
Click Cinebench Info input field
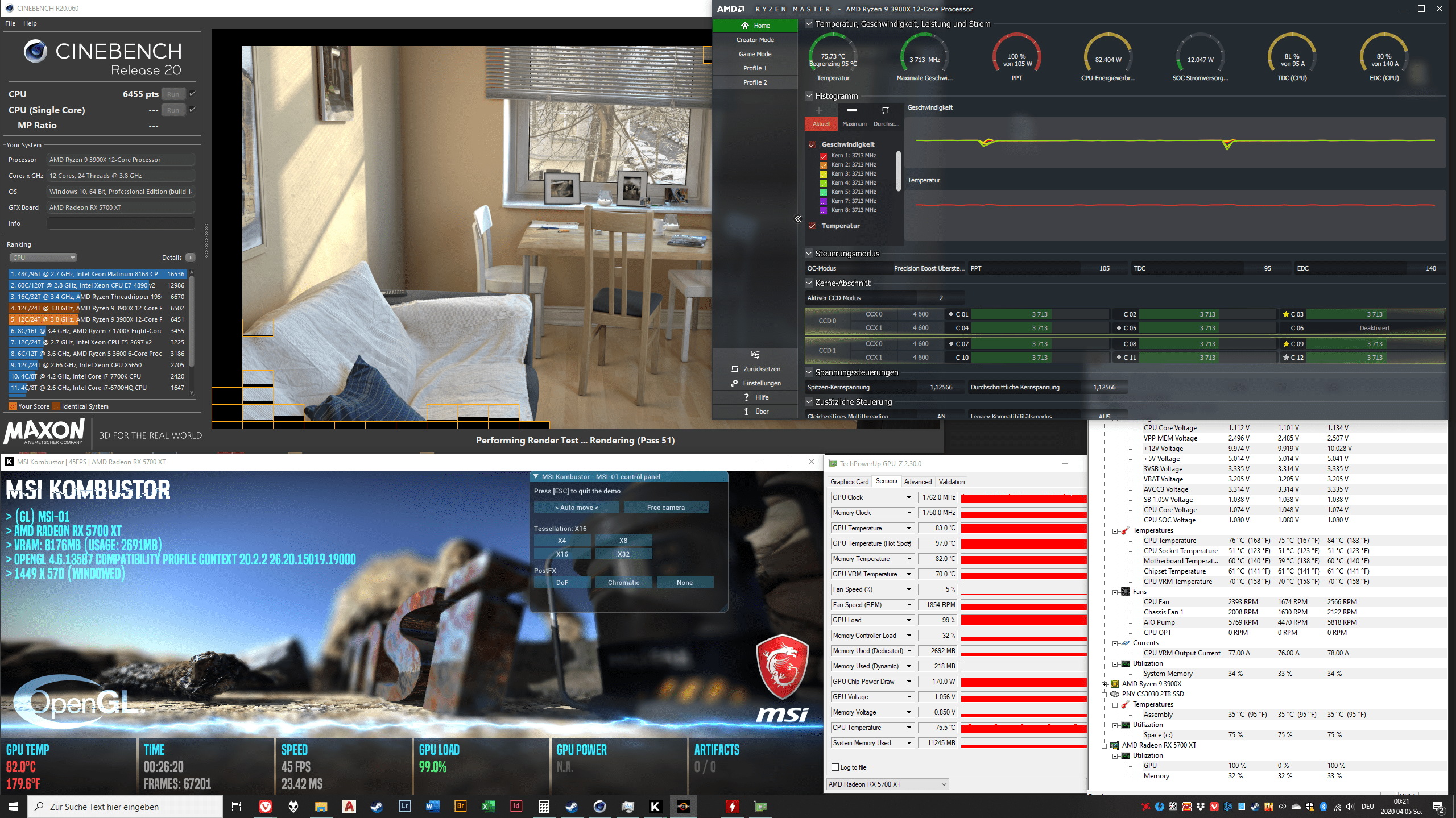click(121, 223)
